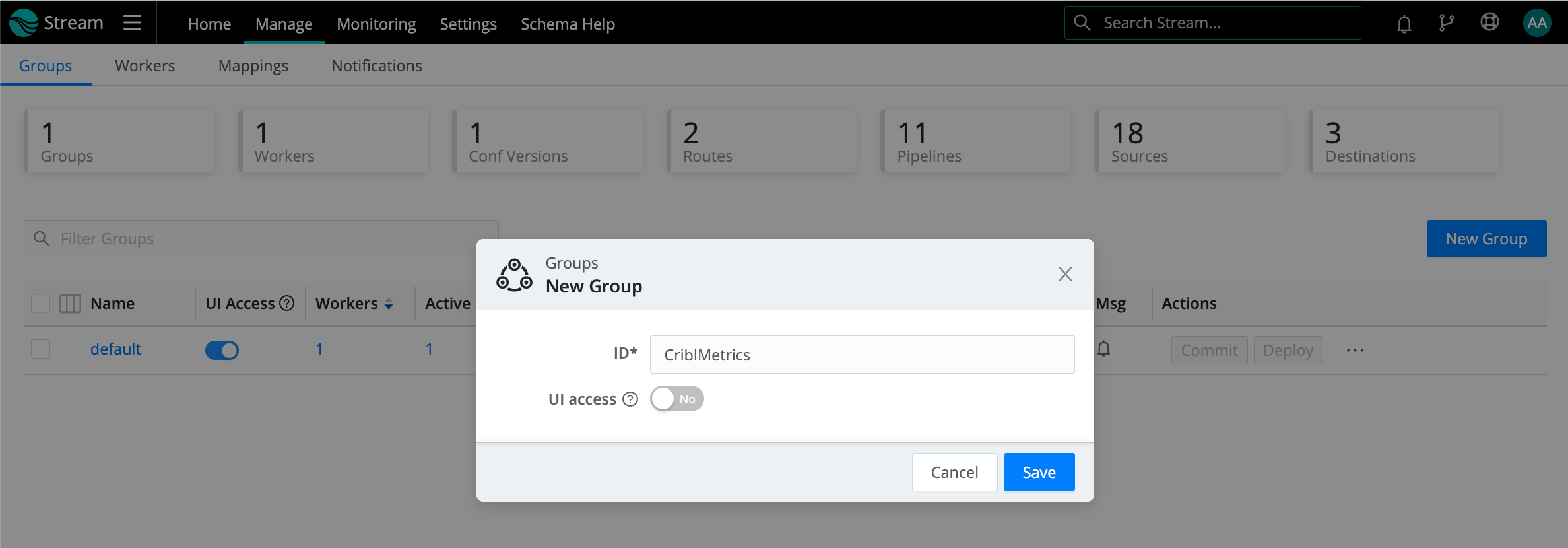
Task: Click the Actions column header
Action: click(1189, 303)
